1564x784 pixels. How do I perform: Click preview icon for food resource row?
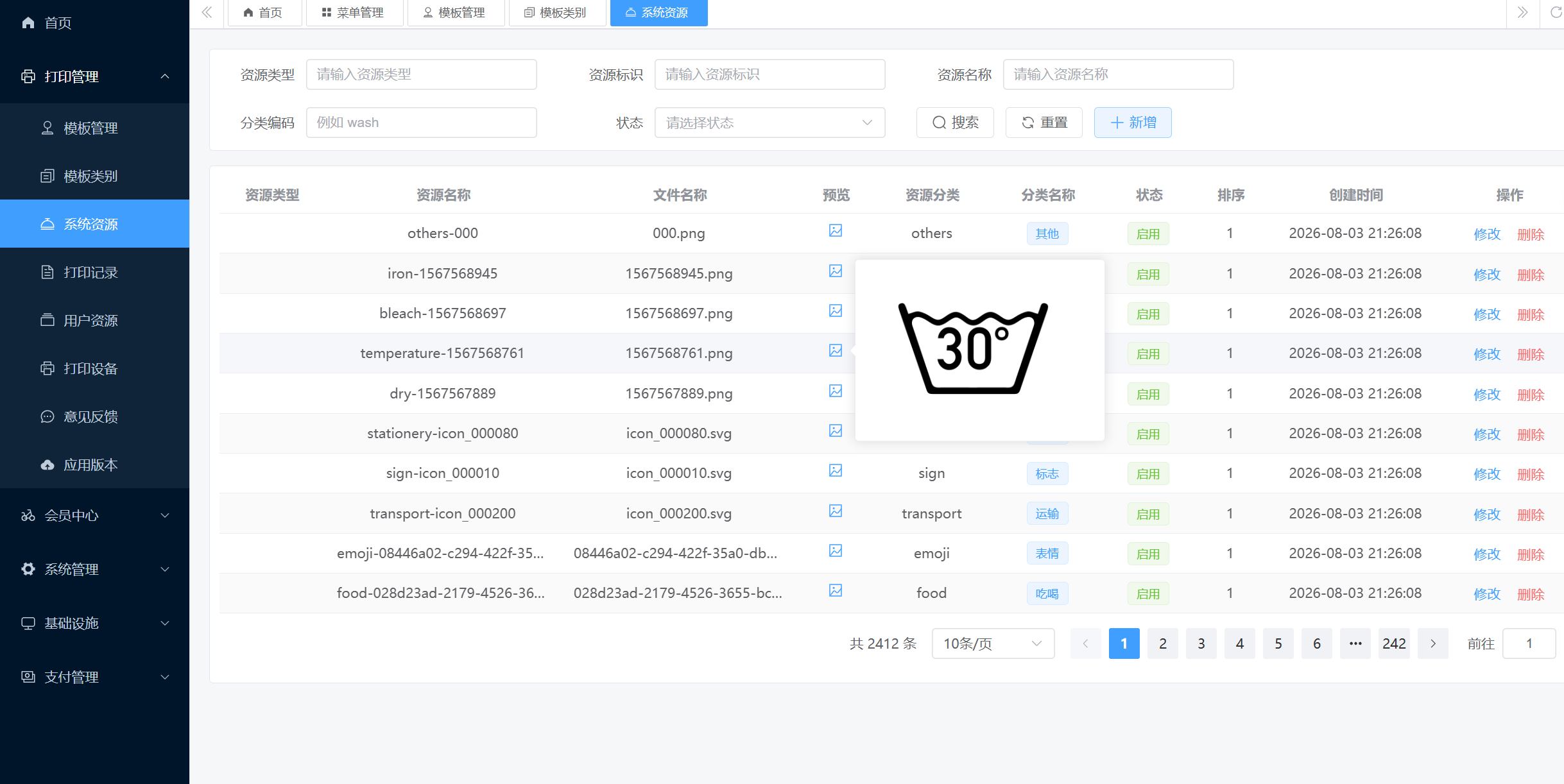click(x=835, y=590)
